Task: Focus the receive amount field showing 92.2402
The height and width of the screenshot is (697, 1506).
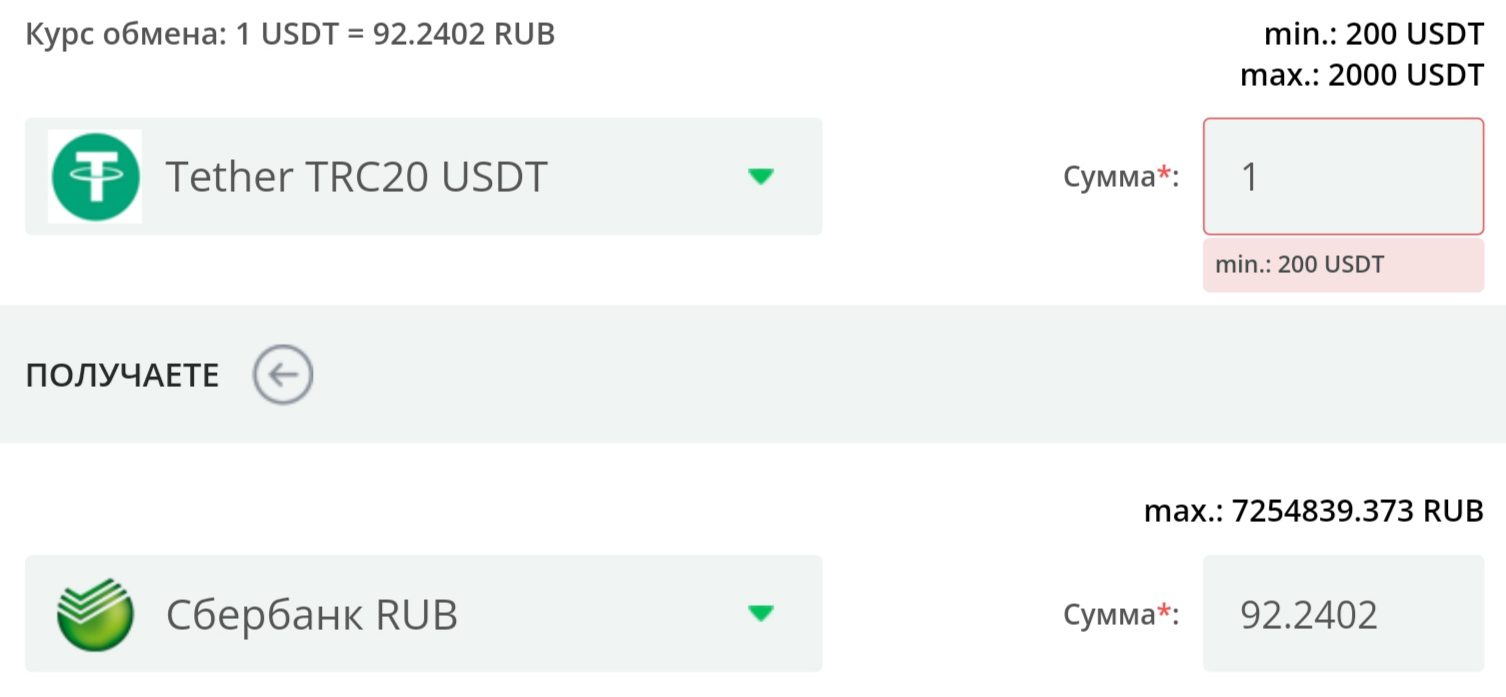Action: 1343,613
